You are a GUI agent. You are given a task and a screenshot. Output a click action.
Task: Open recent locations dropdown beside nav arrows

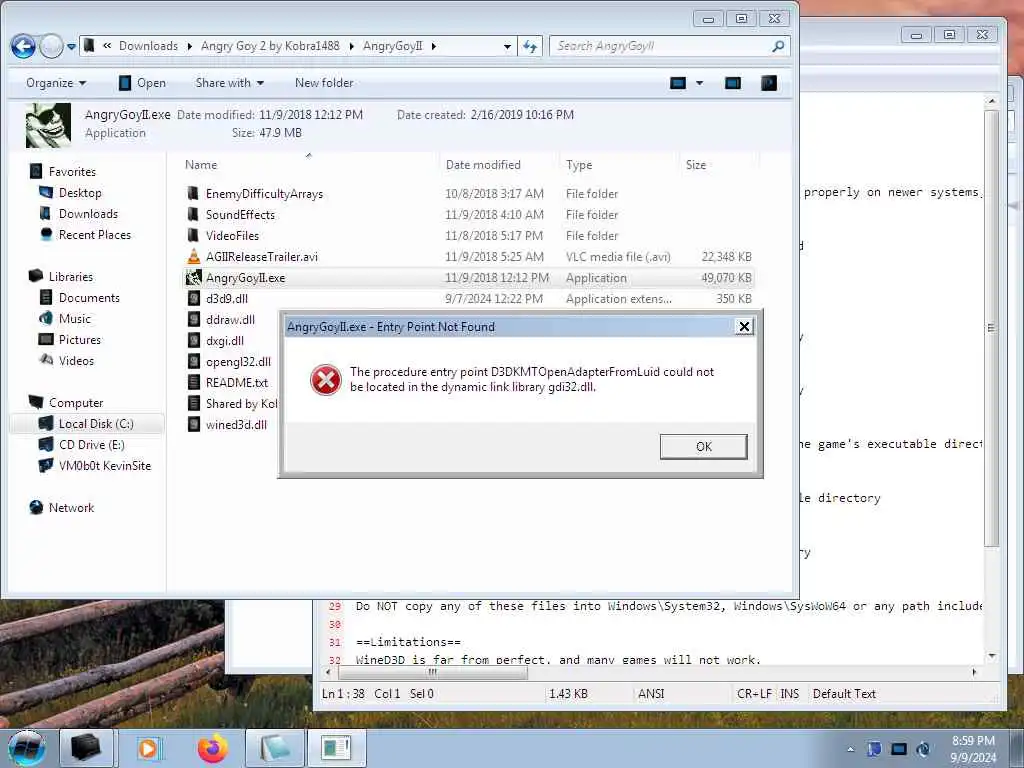tap(71, 47)
